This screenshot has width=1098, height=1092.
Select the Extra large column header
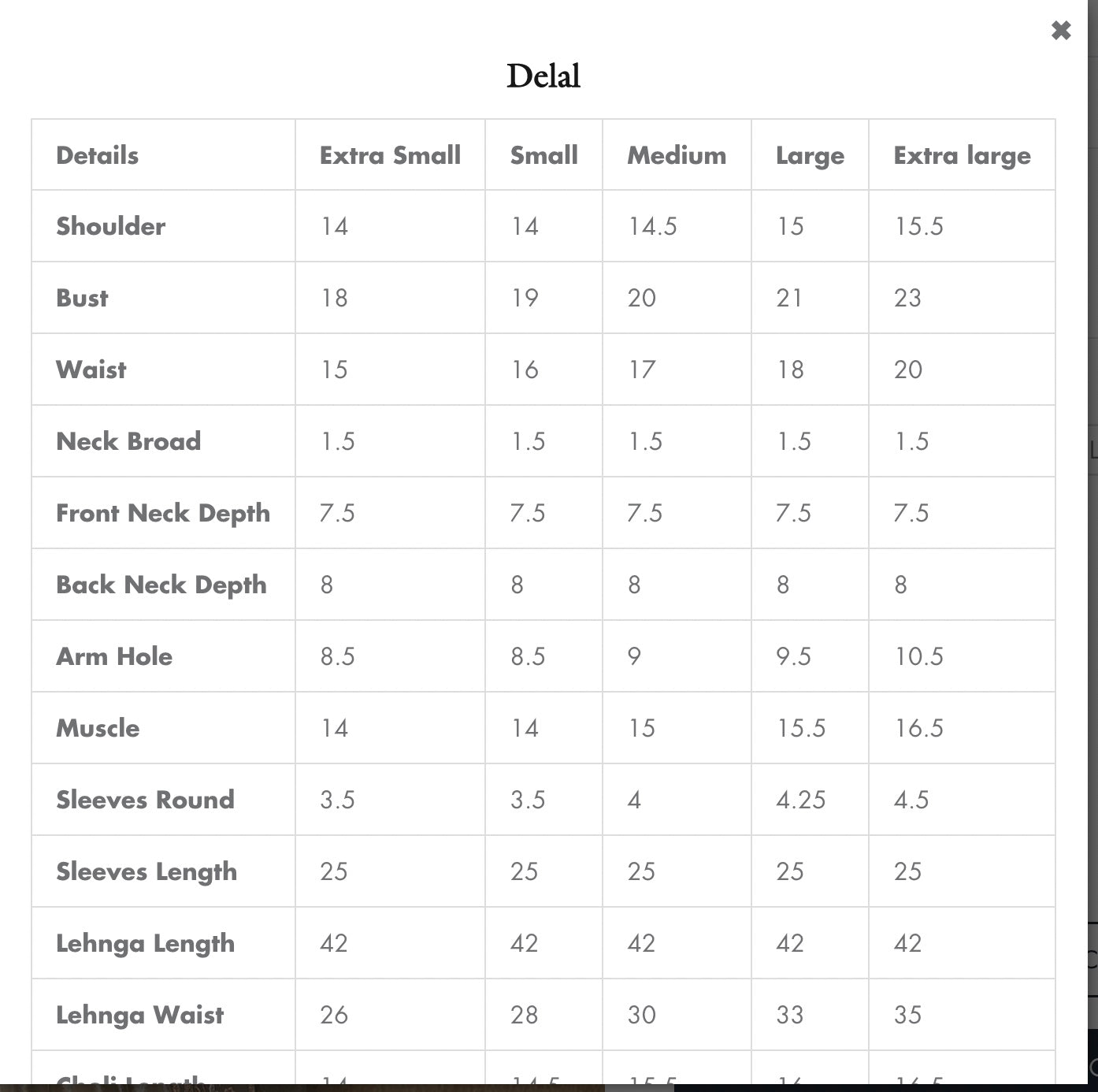coord(962,156)
